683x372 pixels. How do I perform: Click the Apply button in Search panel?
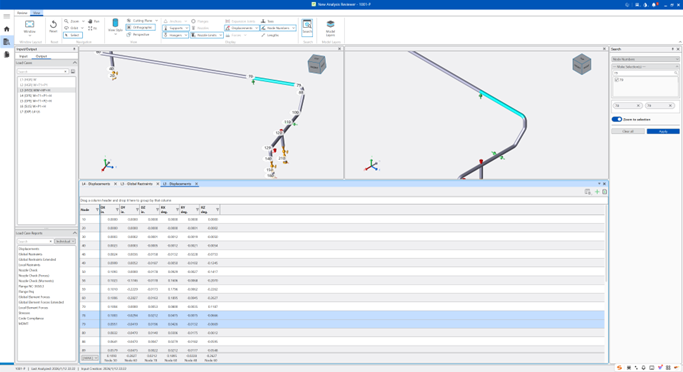(663, 131)
